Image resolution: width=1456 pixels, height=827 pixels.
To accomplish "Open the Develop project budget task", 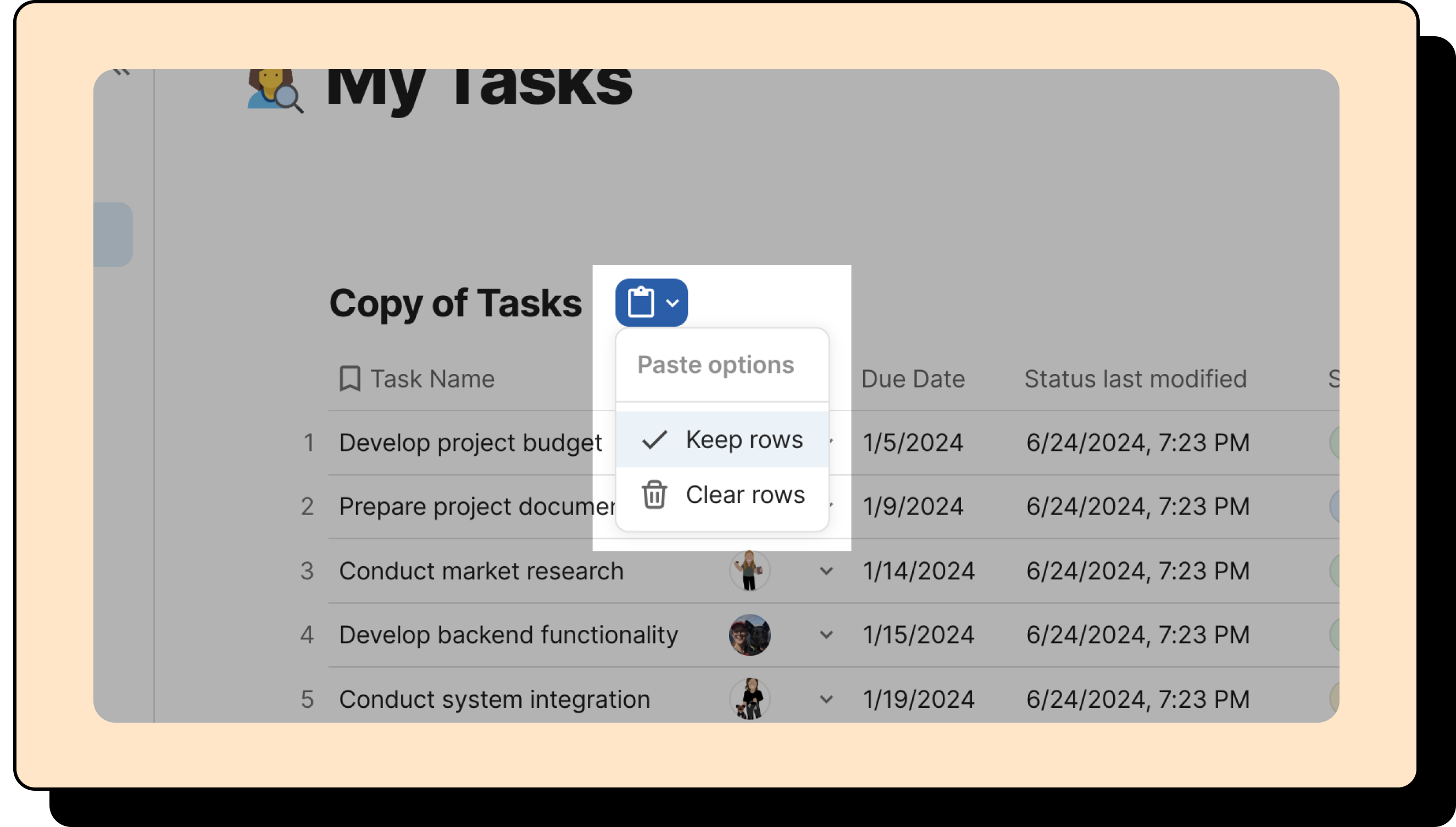I will coord(470,443).
